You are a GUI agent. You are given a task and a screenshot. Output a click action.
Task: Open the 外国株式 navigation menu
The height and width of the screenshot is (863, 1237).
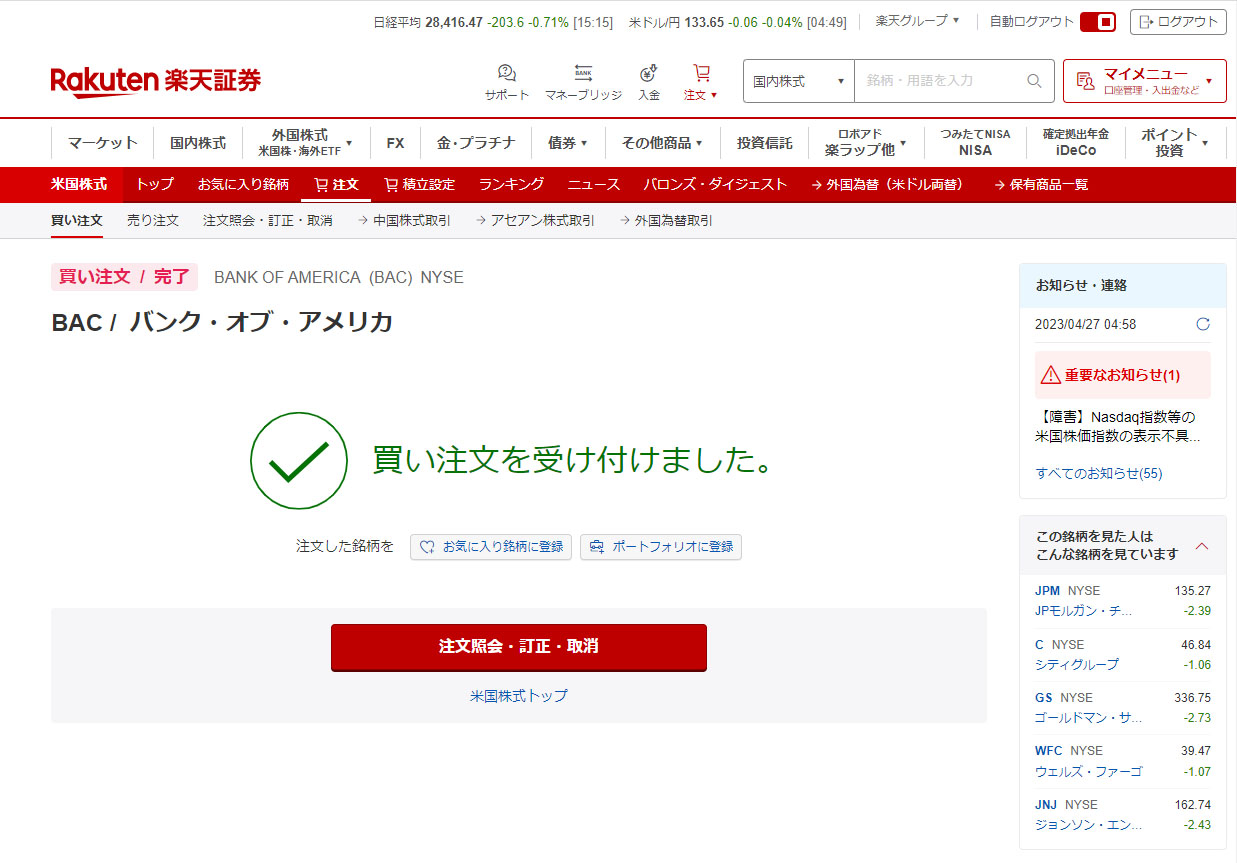(305, 143)
